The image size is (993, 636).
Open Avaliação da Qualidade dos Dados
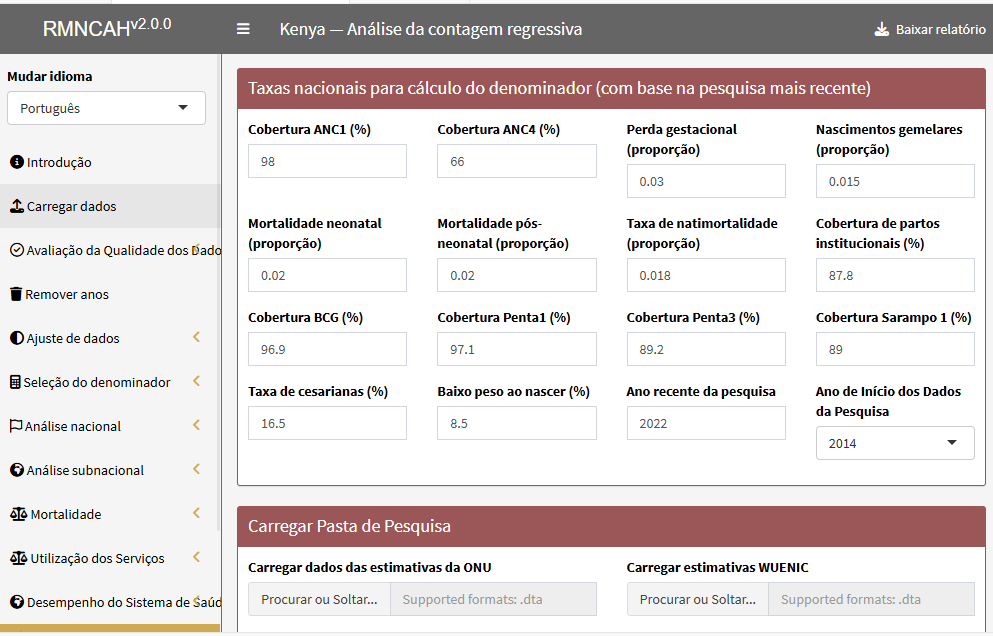(110, 250)
